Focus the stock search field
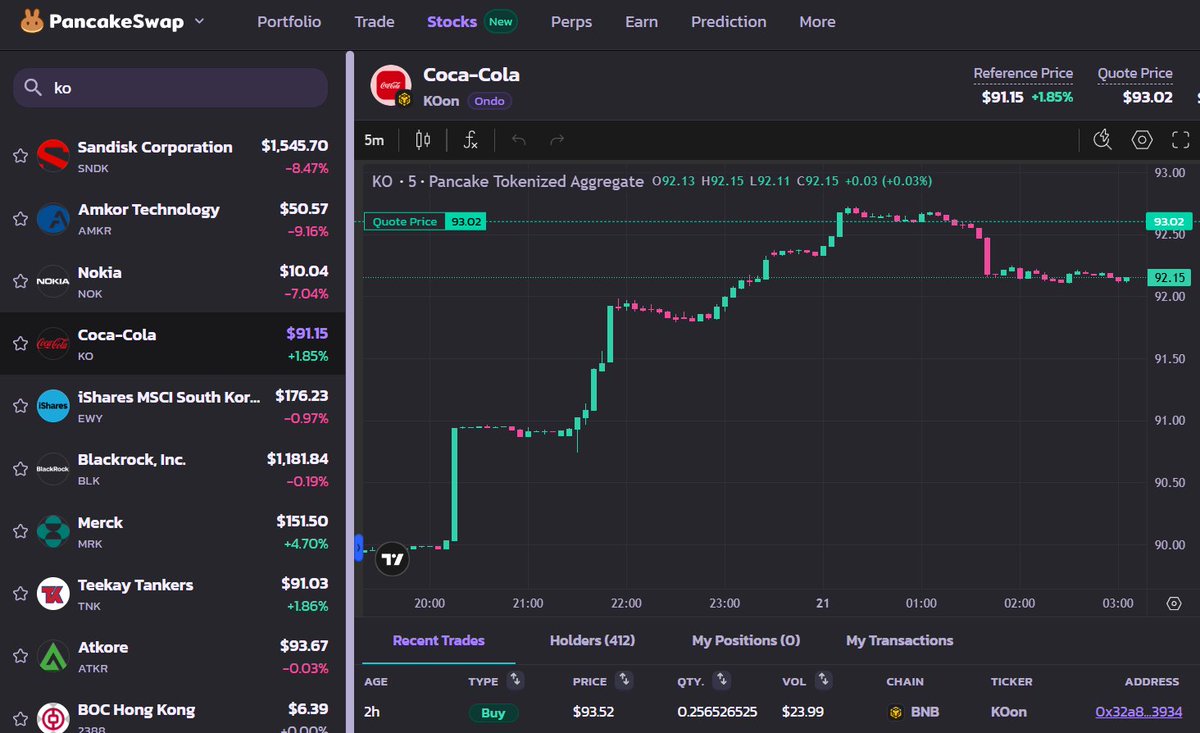This screenshot has height=733, width=1200. pos(170,88)
